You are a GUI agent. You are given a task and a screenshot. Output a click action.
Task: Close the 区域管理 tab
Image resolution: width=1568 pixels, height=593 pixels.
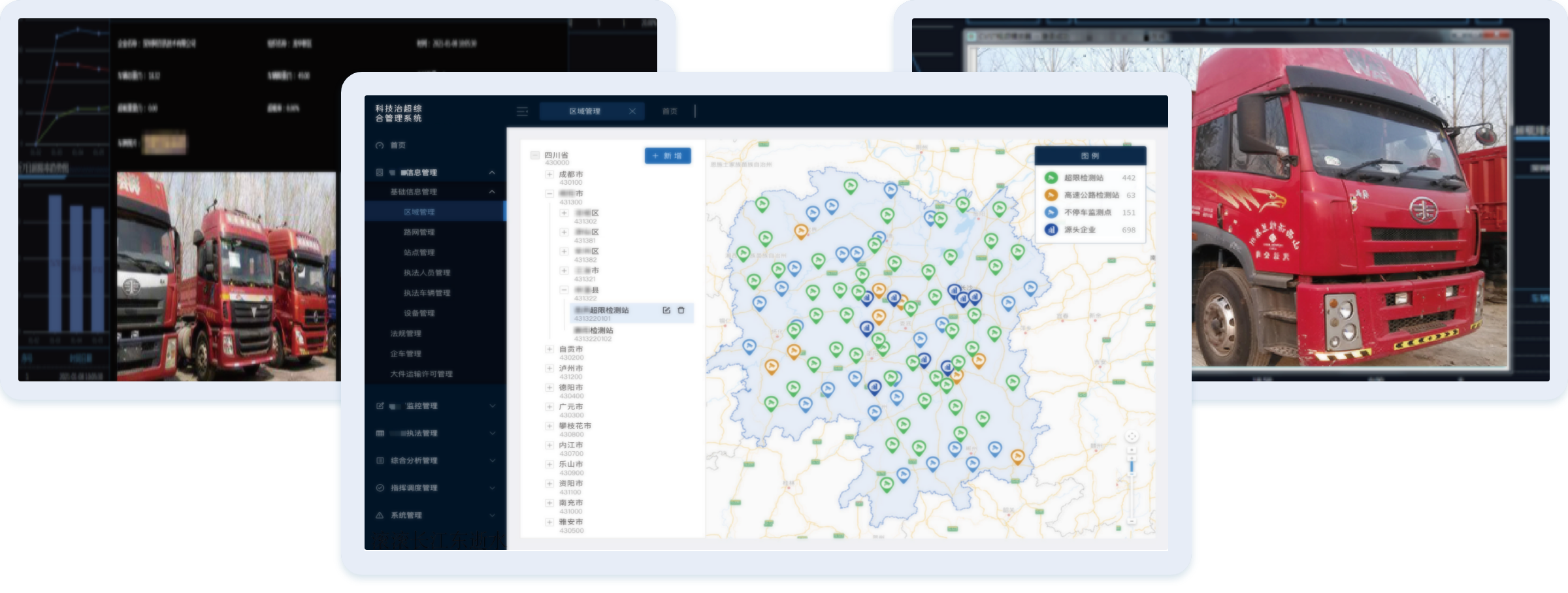tap(632, 112)
